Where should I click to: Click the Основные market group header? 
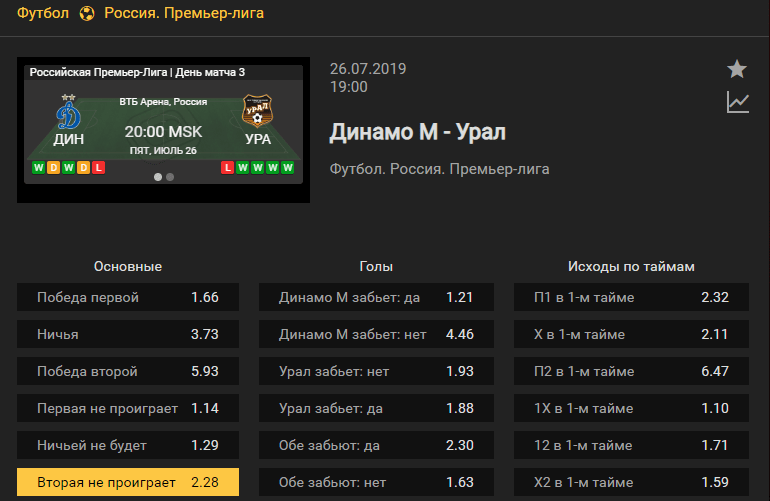tap(128, 266)
